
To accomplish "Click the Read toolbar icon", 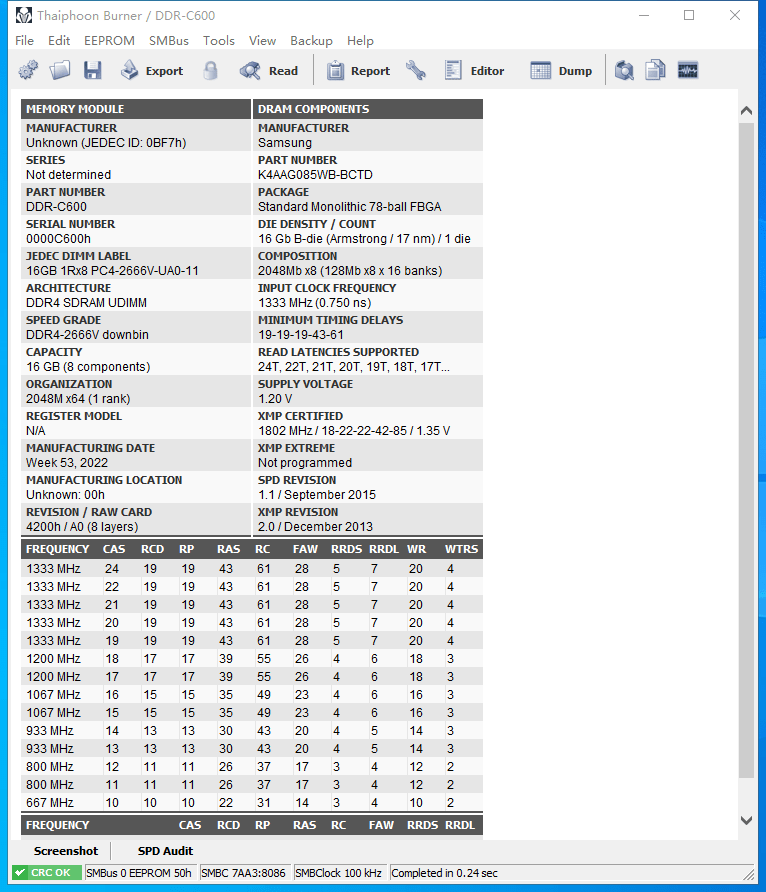I will pyautogui.click(x=250, y=71).
